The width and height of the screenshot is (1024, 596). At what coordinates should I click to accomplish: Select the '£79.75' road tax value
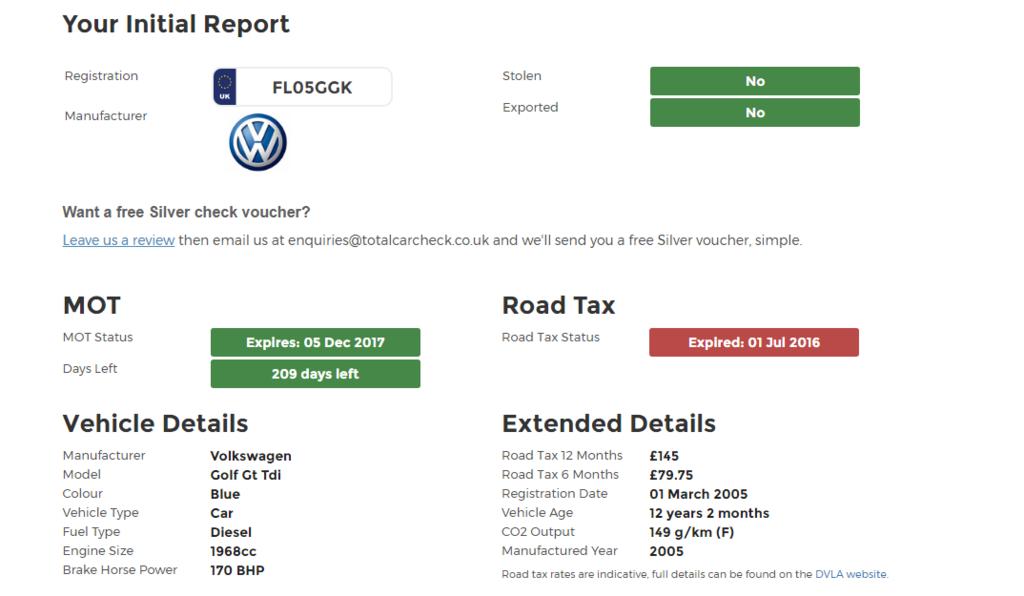pyautogui.click(x=671, y=475)
